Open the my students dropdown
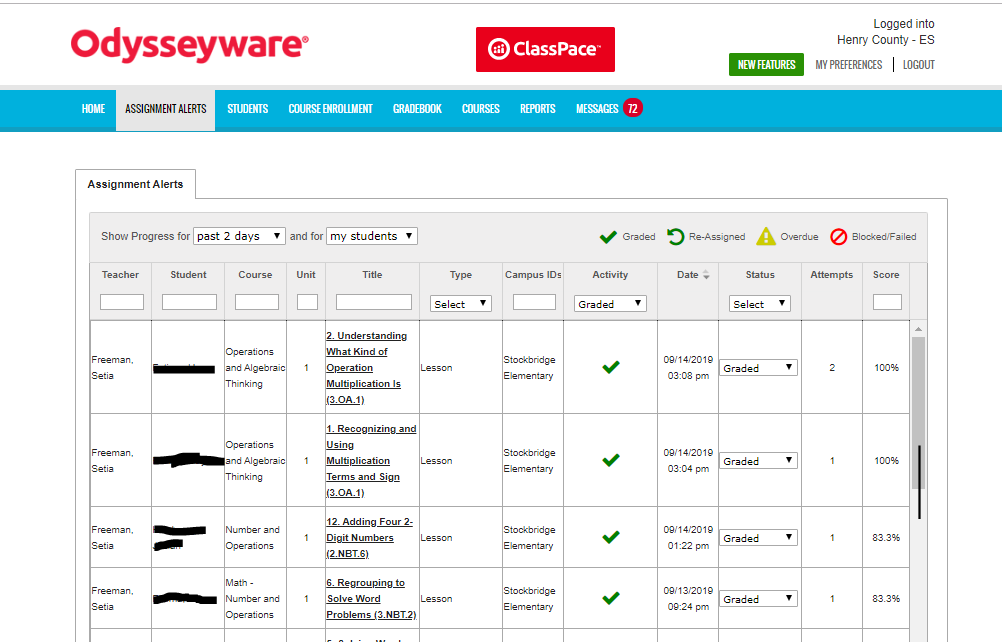 (x=372, y=236)
